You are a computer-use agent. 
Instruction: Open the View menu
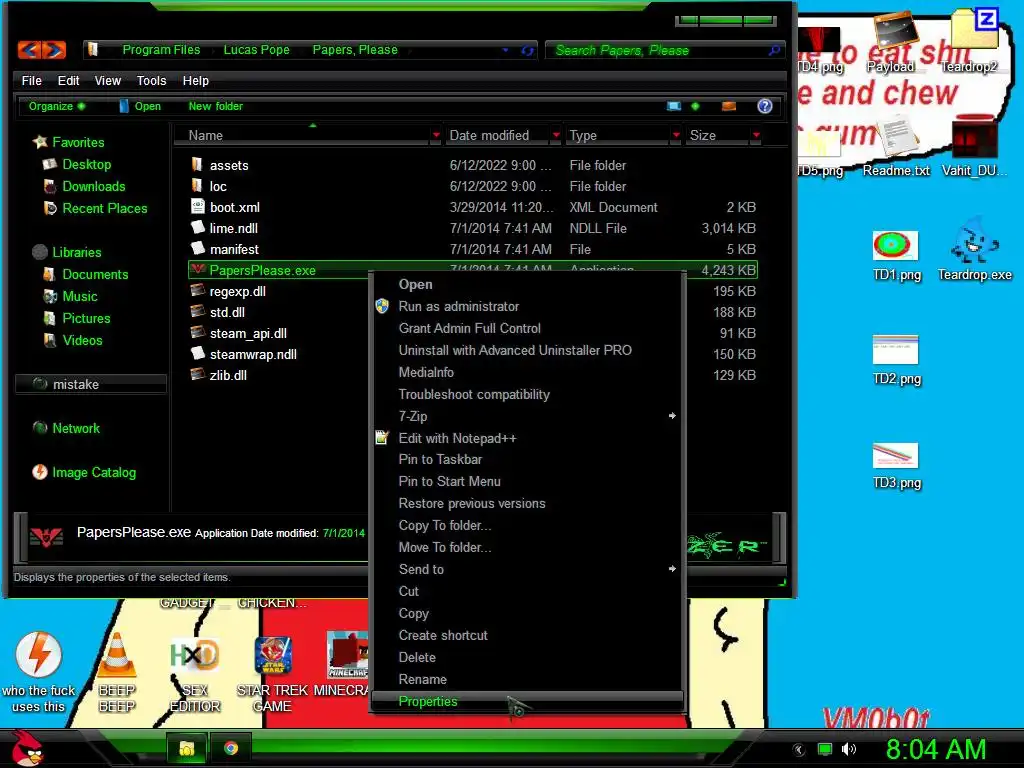click(108, 80)
